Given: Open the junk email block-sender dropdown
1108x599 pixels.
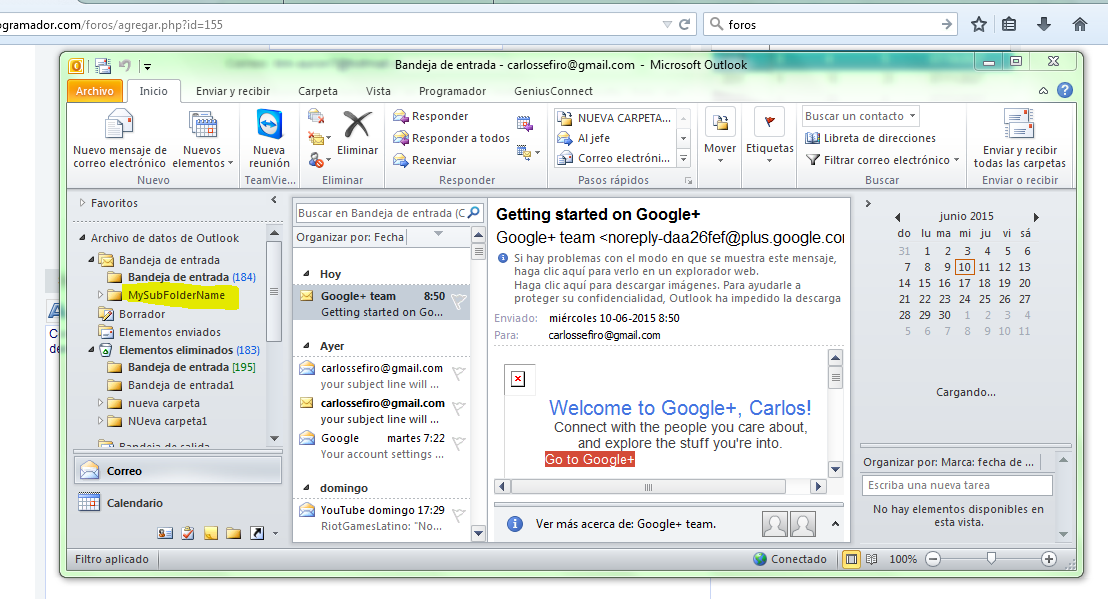Looking at the screenshot, I should 319,160.
